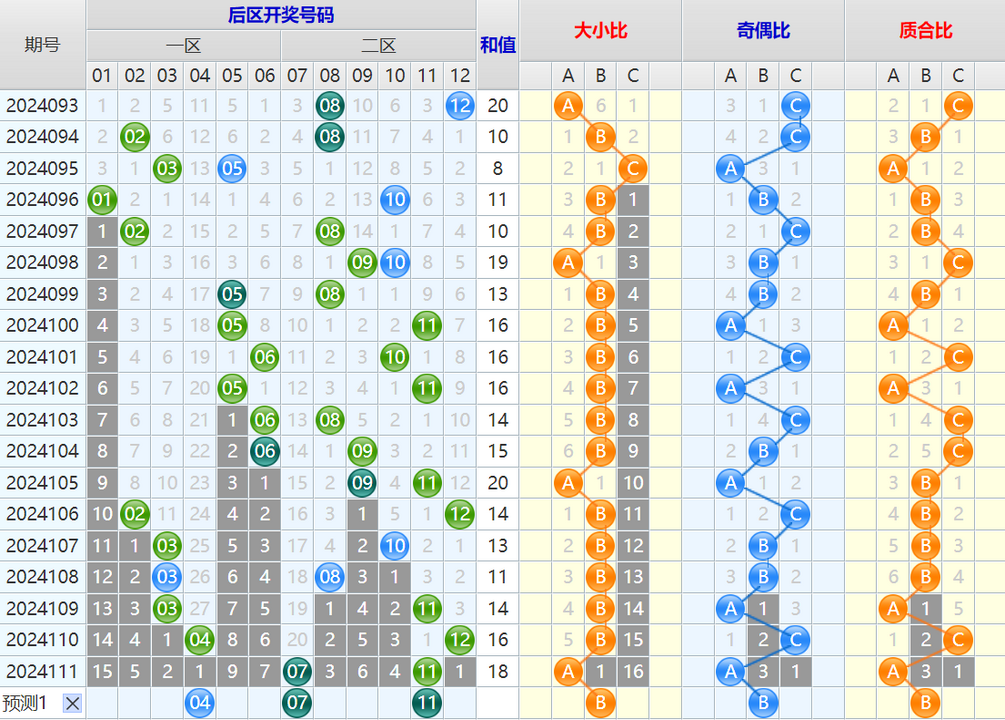The width and height of the screenshot is (1005, 720).
Task: Click the 期号 column header
Action: 42,44
